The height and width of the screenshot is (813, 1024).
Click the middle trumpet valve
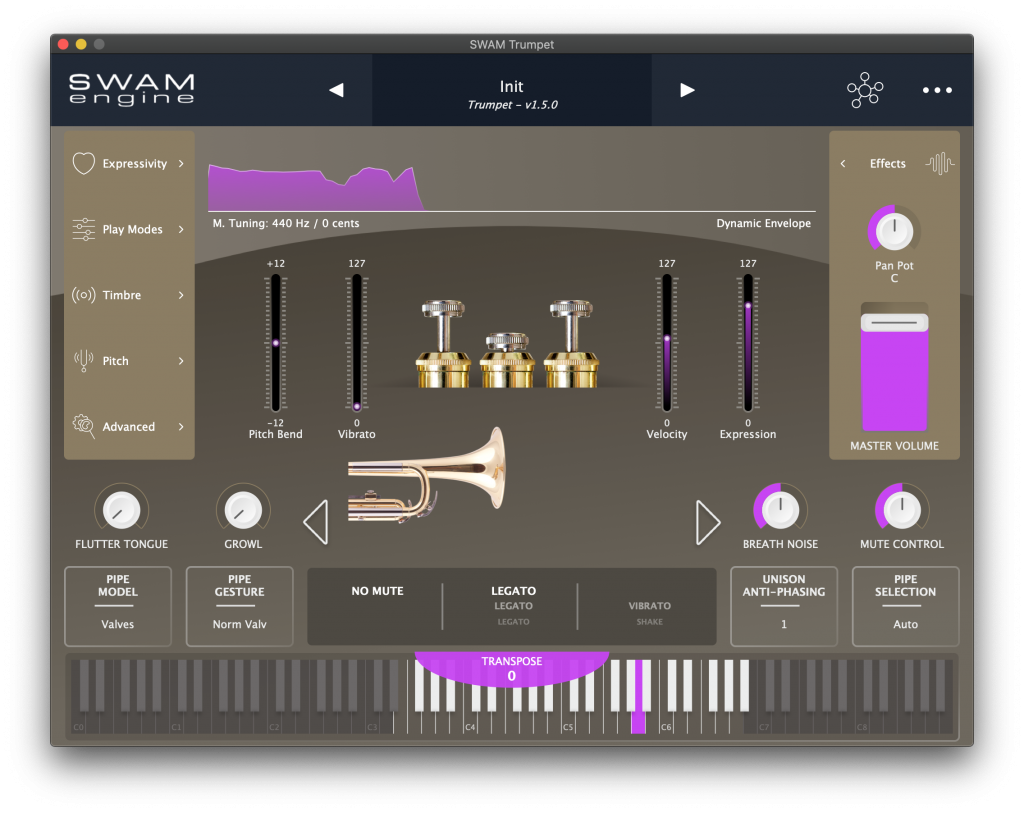point(507,360)
